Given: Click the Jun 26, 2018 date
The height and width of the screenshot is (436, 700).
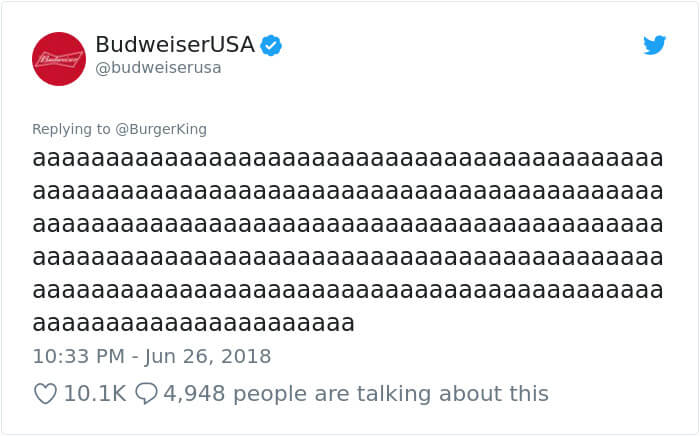Looking at the screenshot, I should 208,356.
